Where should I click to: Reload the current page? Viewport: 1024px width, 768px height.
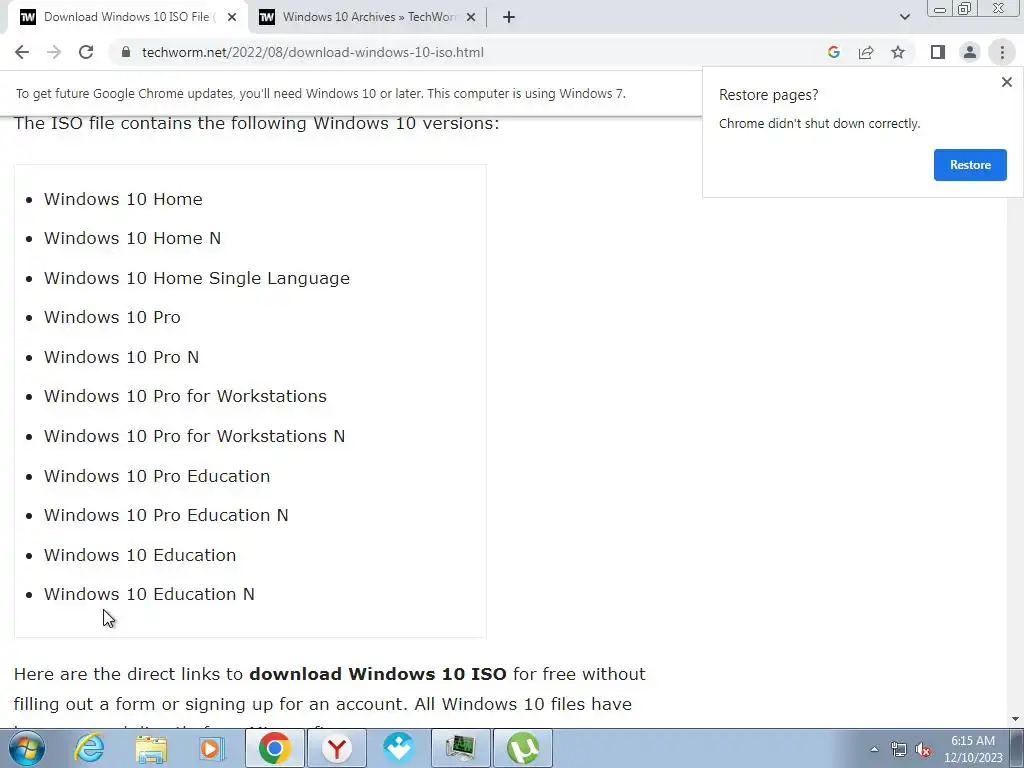coord(86,52)
